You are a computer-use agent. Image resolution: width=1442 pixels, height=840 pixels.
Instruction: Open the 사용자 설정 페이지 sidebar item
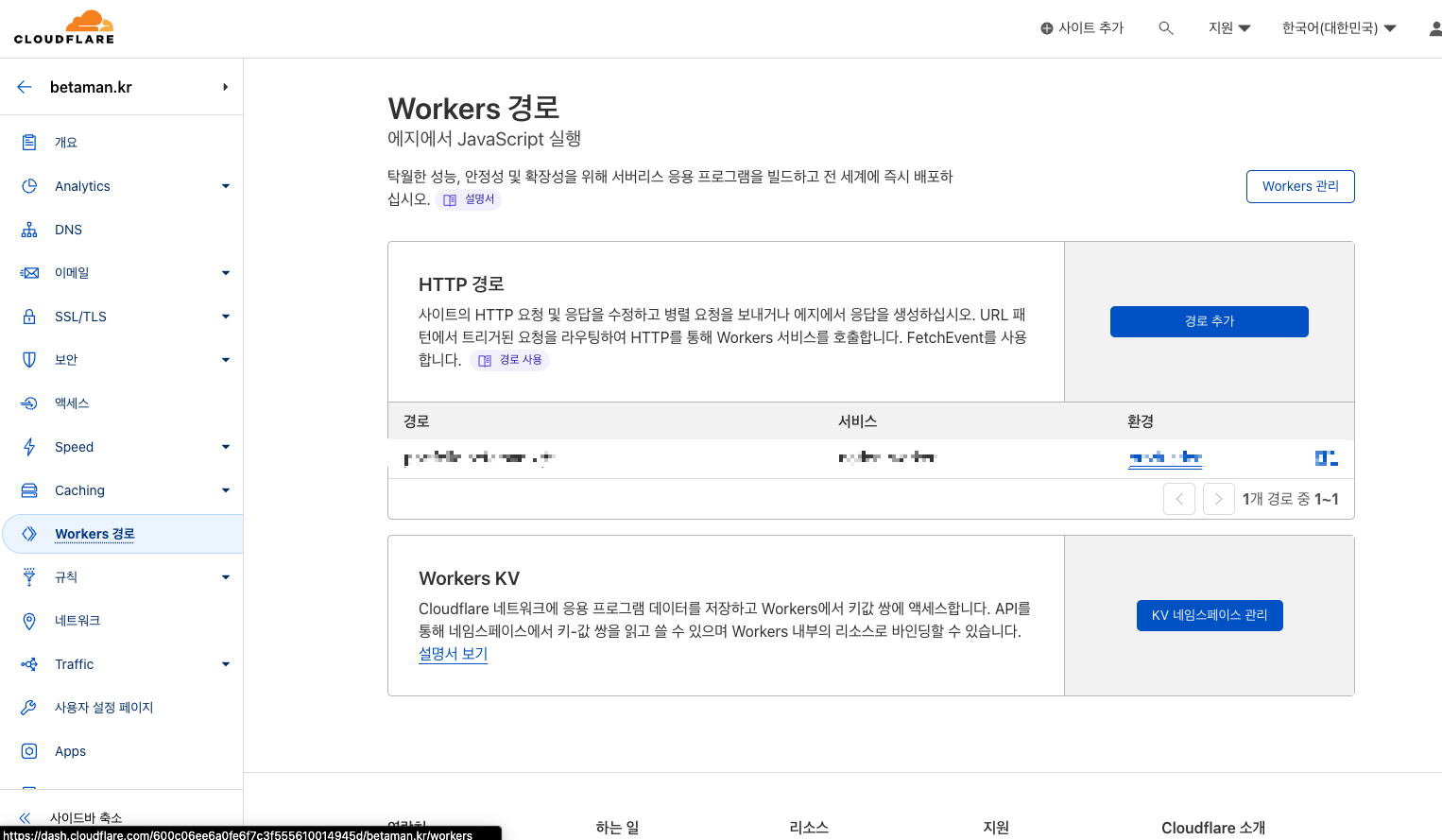click(104, 708)
